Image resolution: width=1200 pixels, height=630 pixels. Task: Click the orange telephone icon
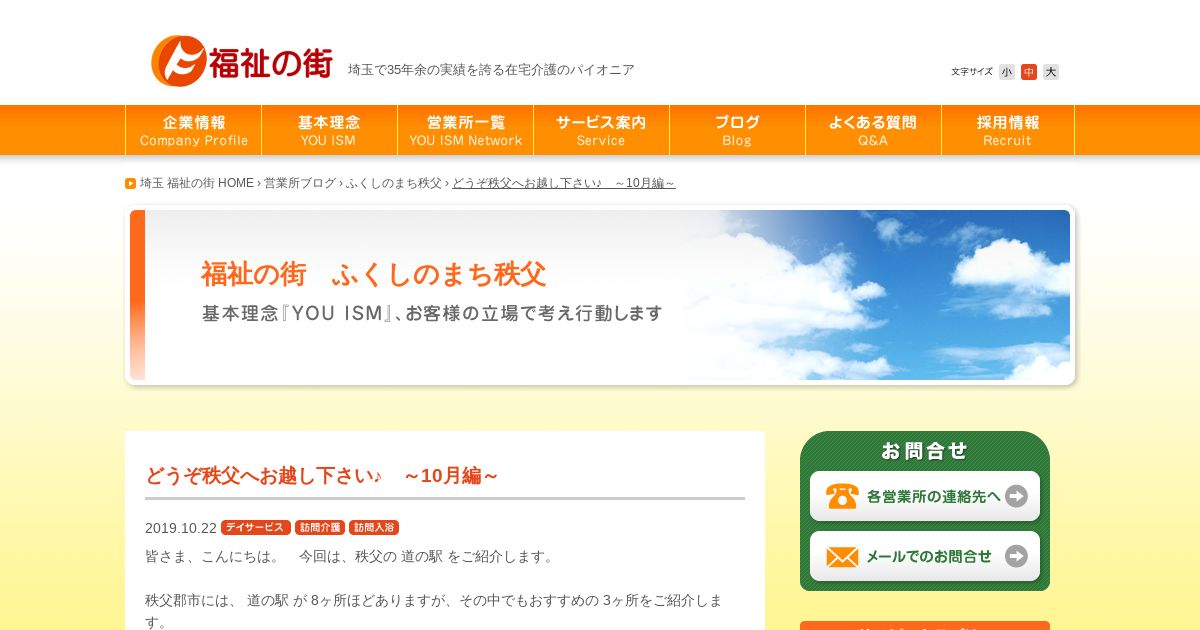point(842,496)
